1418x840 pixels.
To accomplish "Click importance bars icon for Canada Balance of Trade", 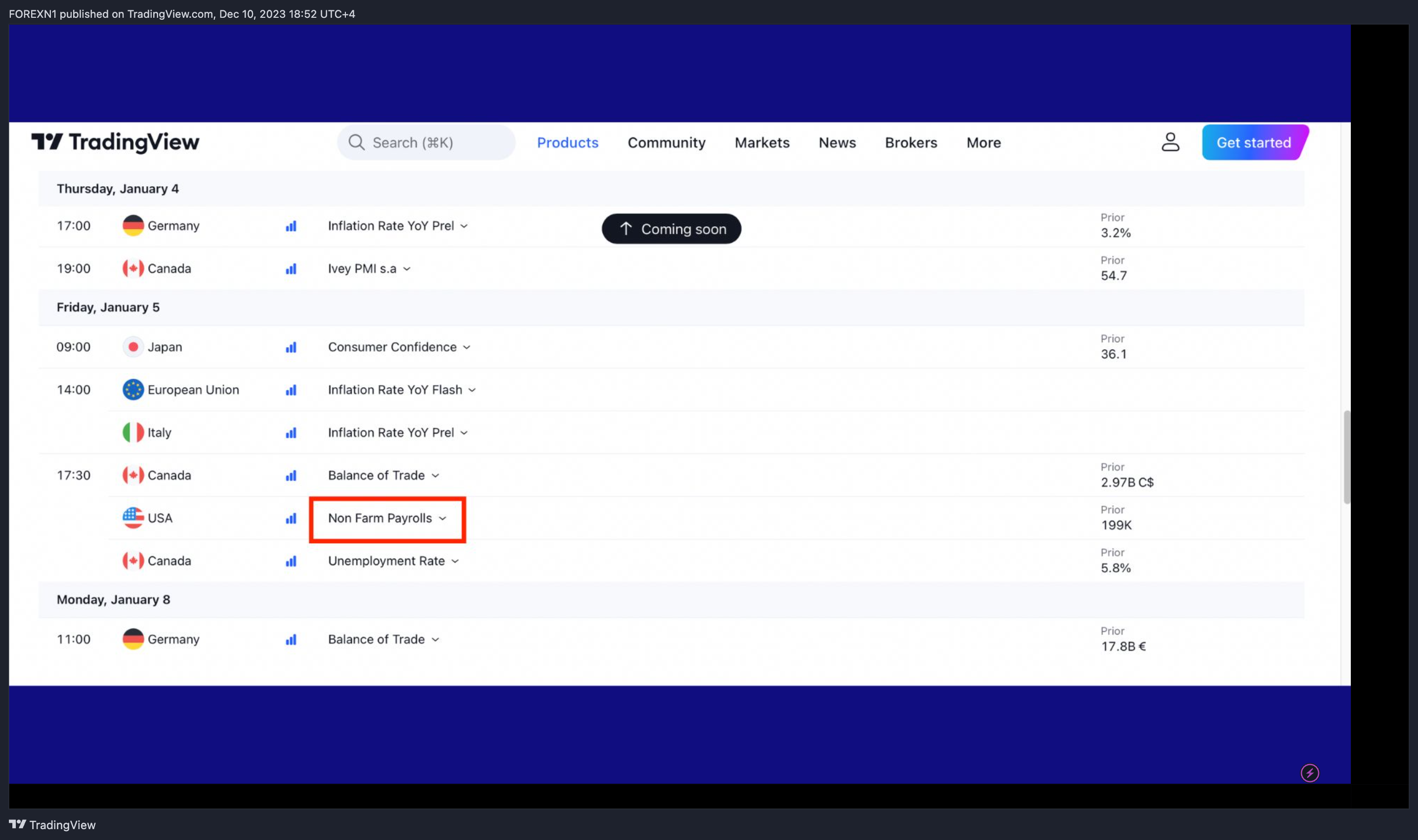I will coord(291,476).
